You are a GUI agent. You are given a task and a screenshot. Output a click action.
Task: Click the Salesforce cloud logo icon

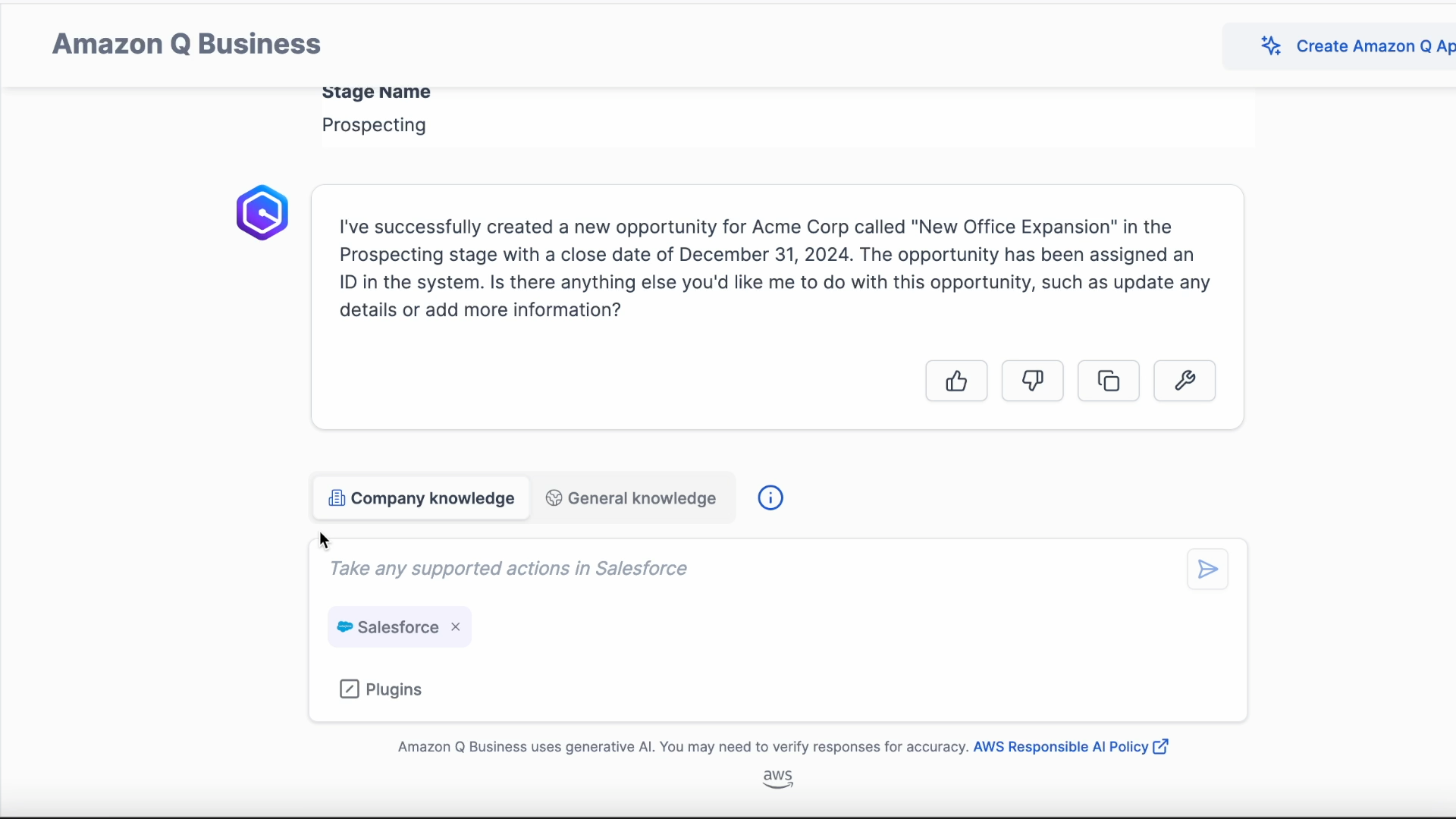345,627
